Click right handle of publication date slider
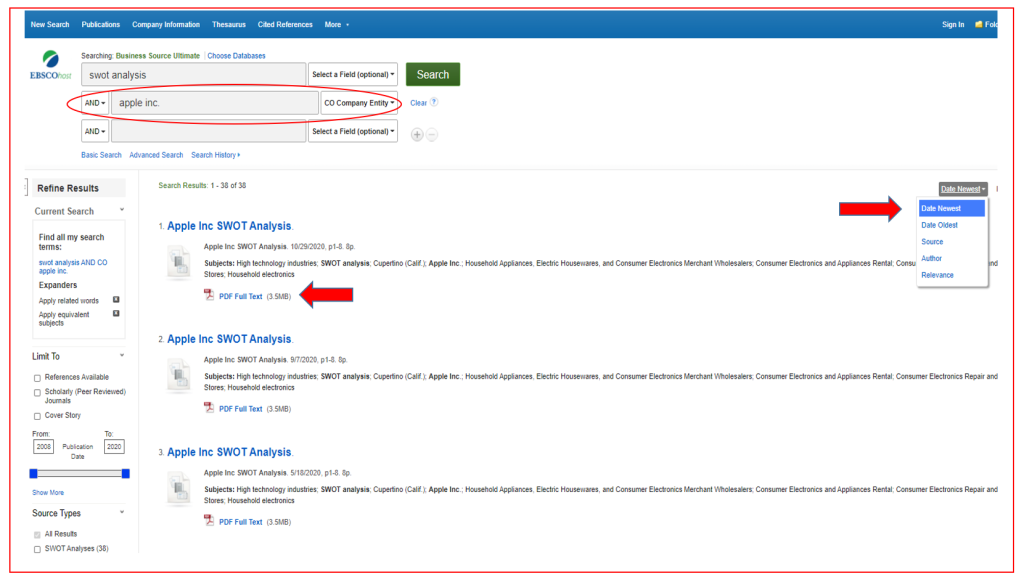Screen dimensions: 1024x587 pos(125,473)
